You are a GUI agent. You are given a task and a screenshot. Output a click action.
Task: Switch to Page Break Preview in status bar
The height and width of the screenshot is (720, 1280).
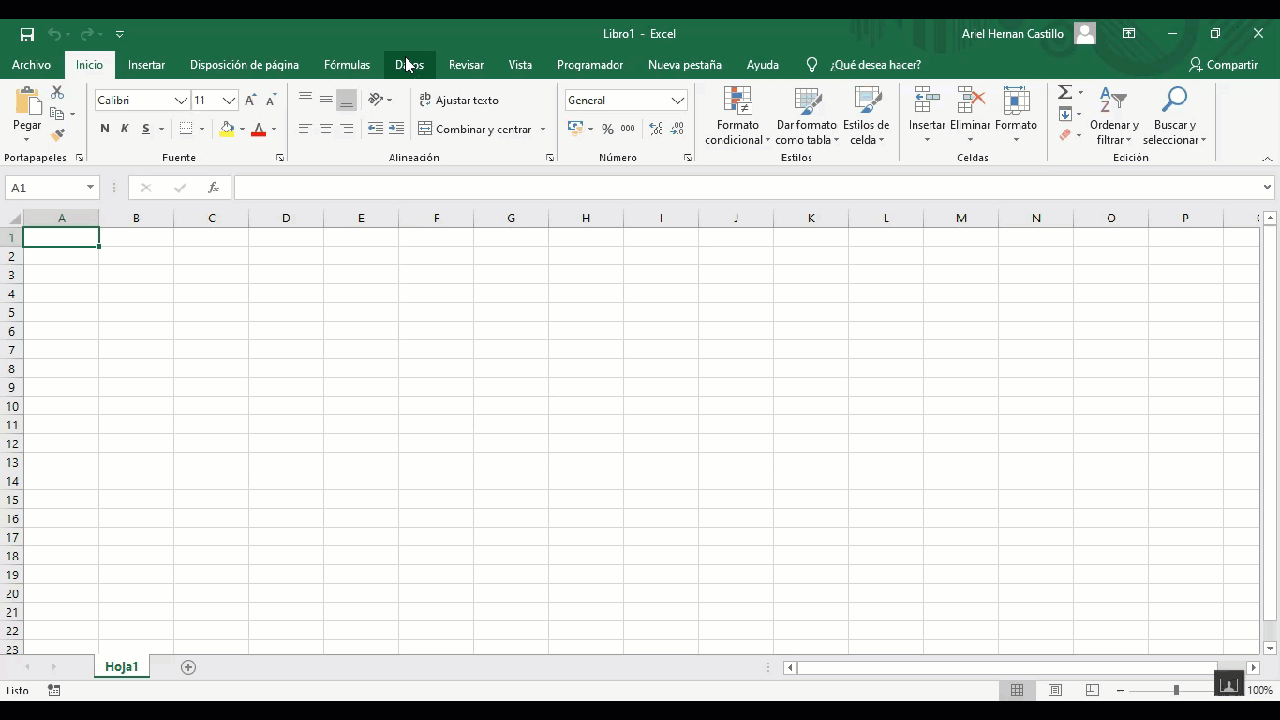click(1092, 690)
